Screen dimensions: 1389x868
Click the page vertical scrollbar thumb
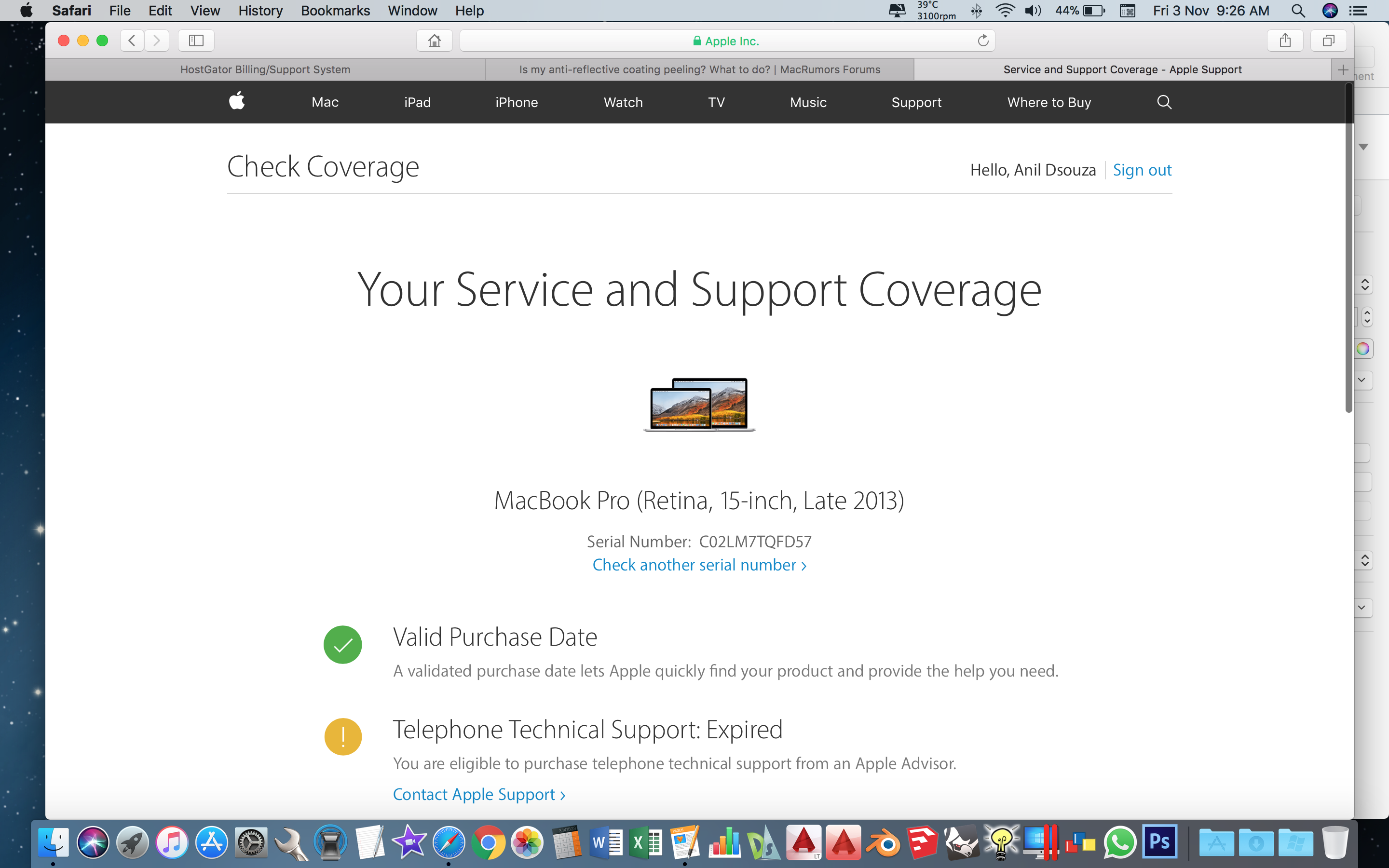click(1349, 248)
